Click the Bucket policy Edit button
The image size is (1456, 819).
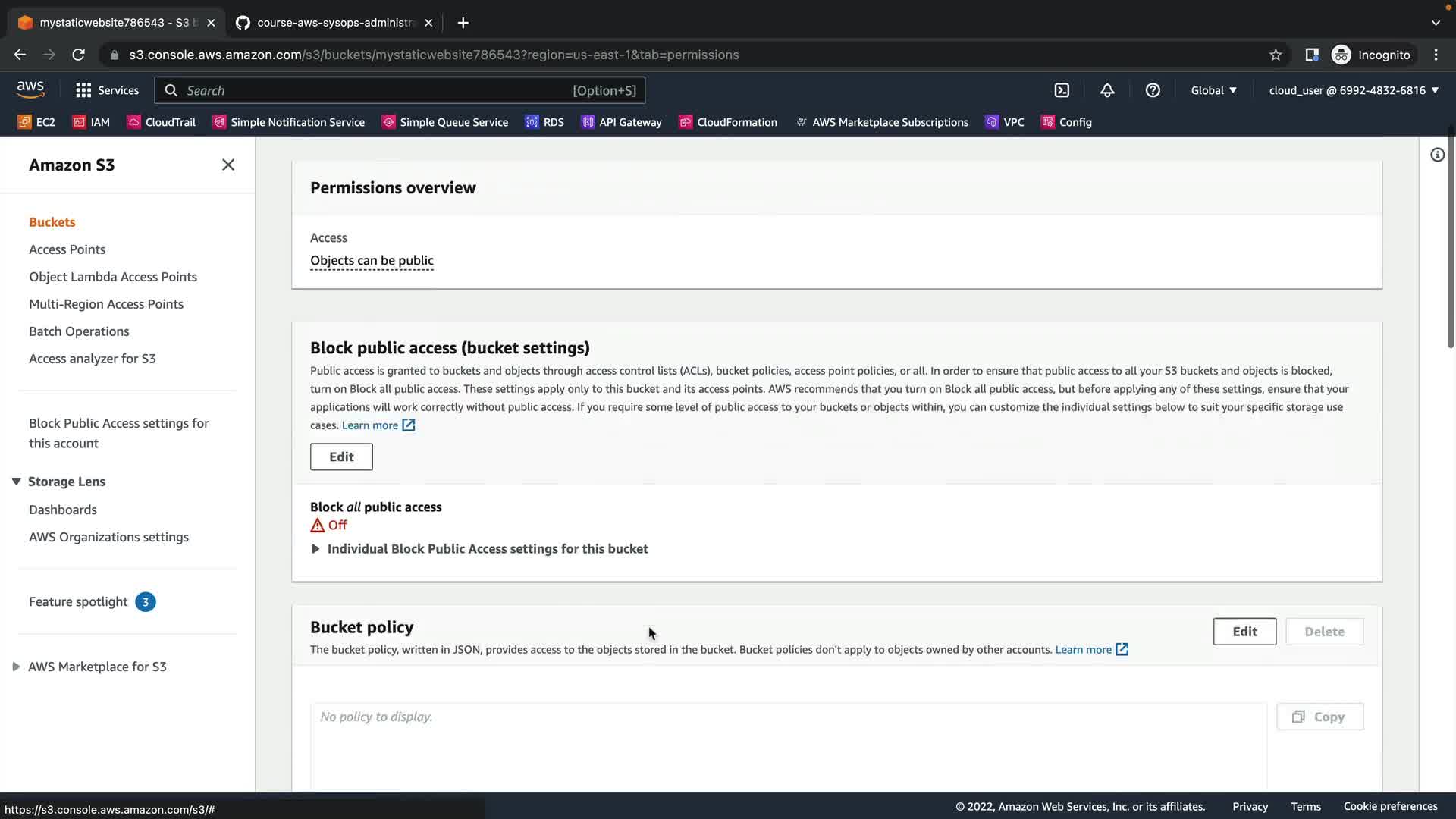[x=1244, y=632]
